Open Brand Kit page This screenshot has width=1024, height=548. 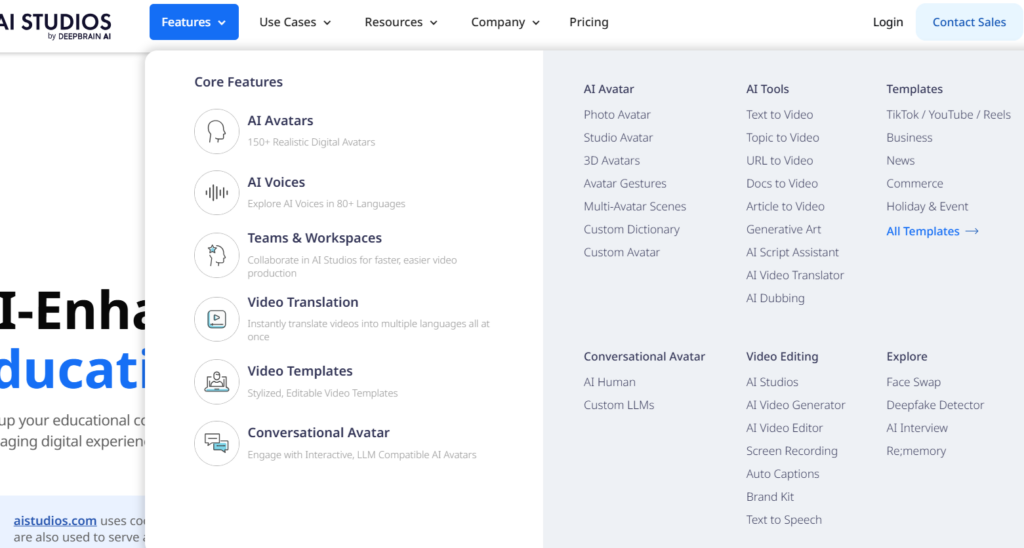point(770,496)
